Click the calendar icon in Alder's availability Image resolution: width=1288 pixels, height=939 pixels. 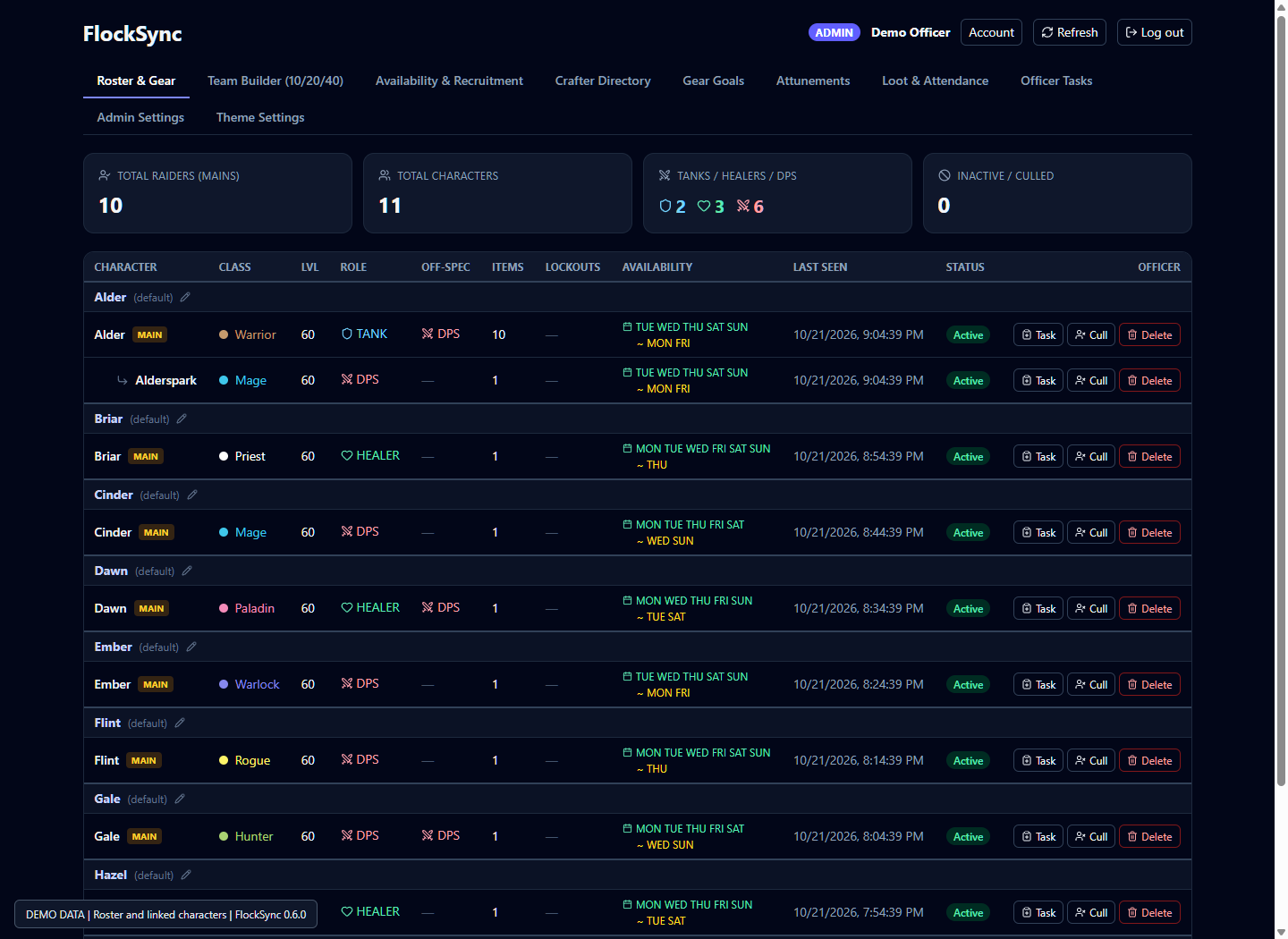(628, 326)
